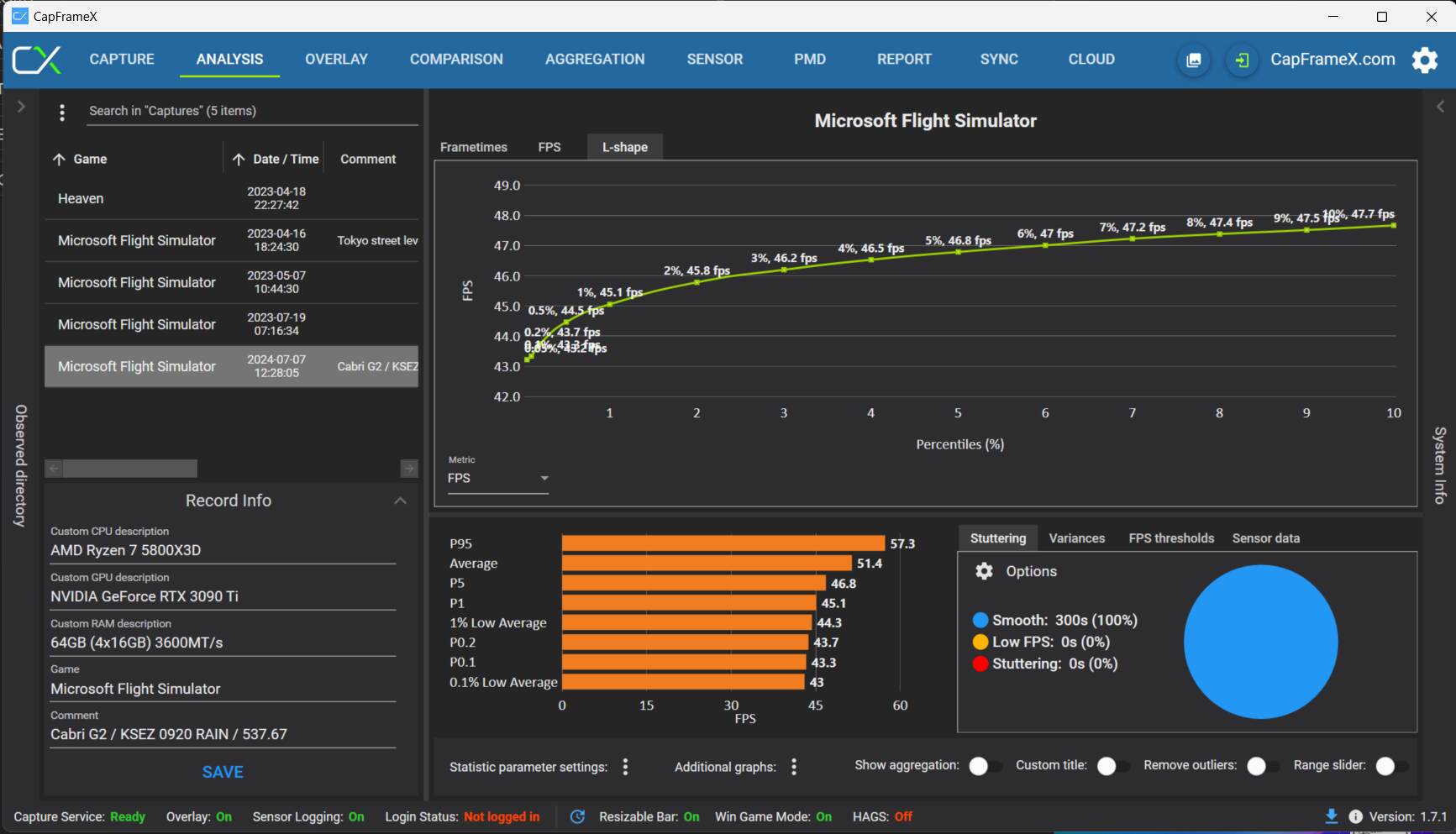1456x834 pixels.
Task: Sort the list by Date / Time arrow
Action: [x=239, y=160]
